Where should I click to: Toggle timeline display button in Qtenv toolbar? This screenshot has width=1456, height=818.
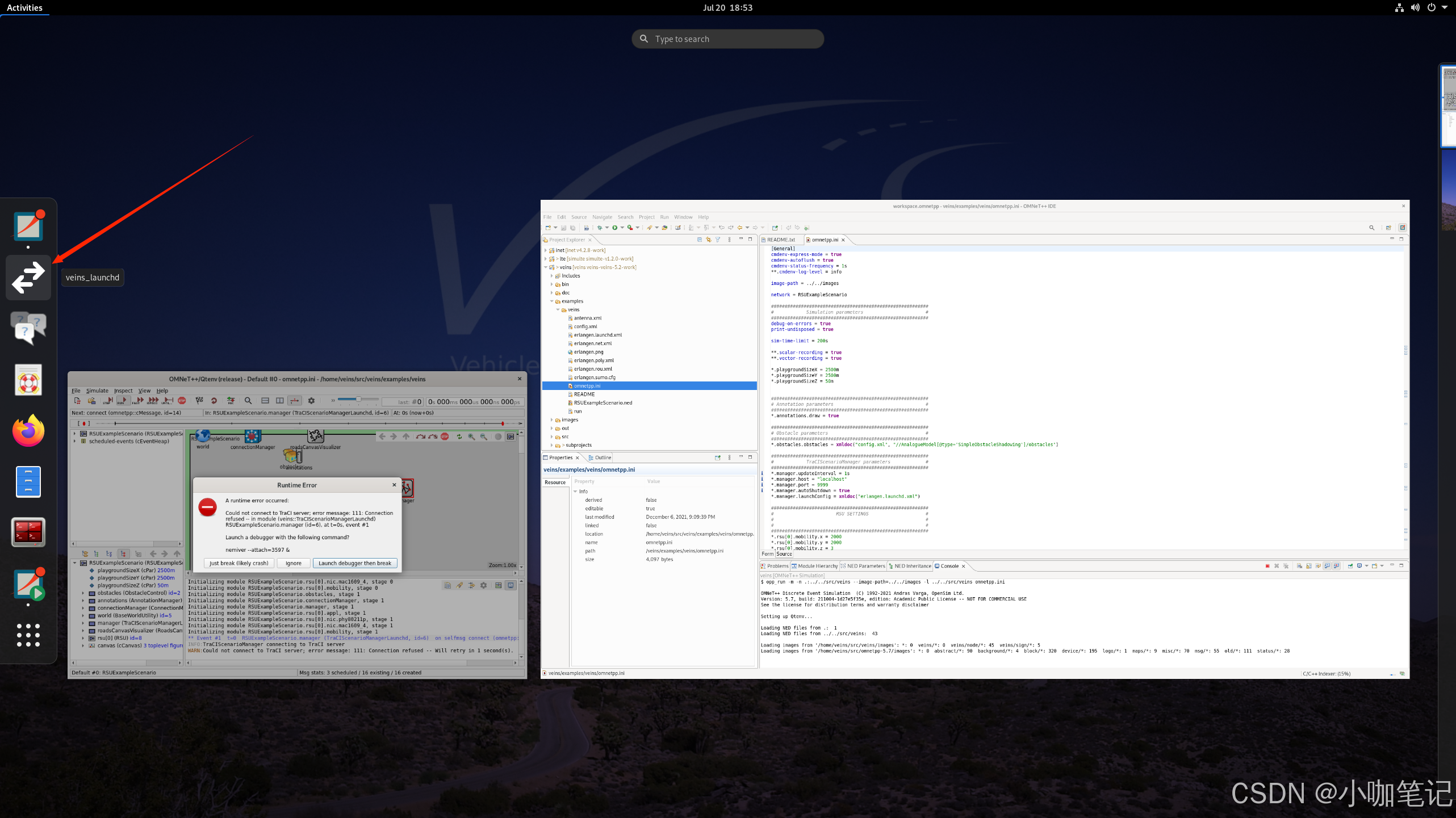click(x=295, y=400)
